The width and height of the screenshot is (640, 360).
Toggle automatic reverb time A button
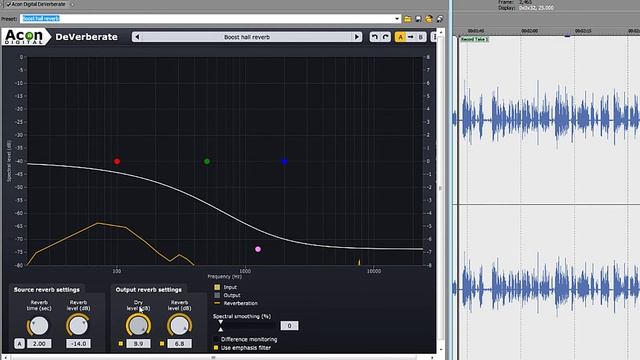19,344
